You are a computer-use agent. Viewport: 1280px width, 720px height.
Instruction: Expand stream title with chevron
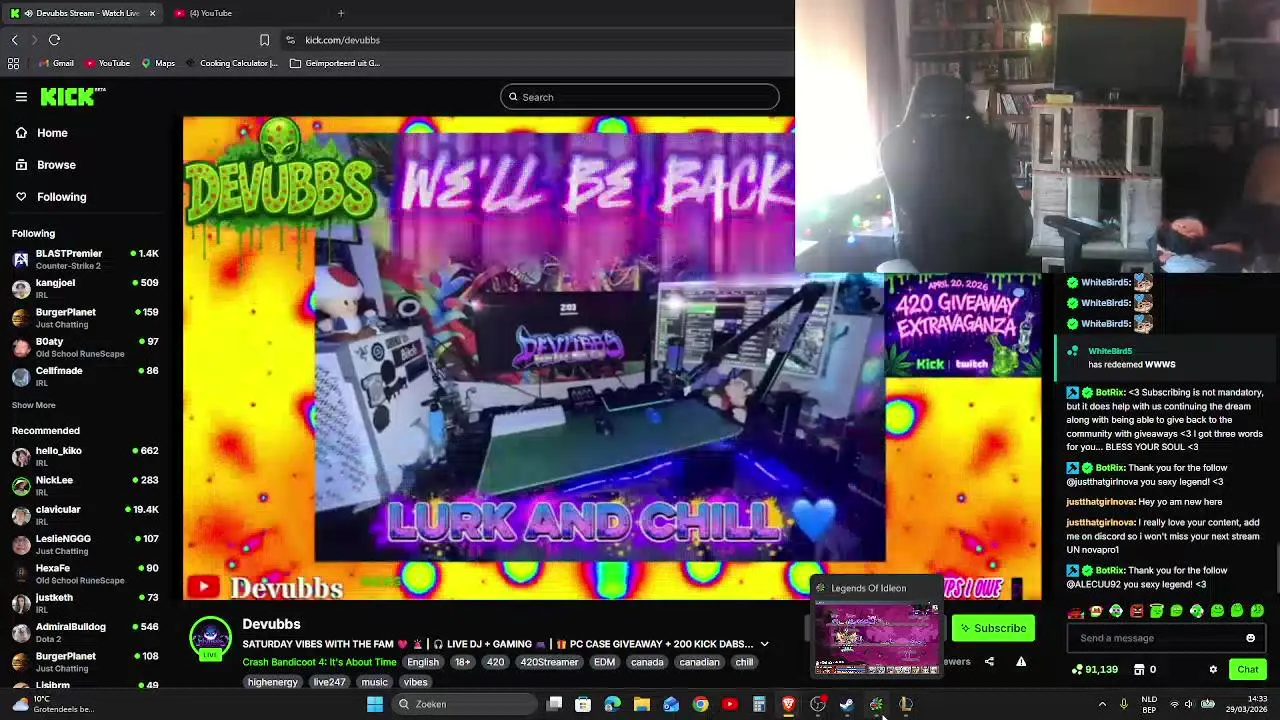[764, 644]
